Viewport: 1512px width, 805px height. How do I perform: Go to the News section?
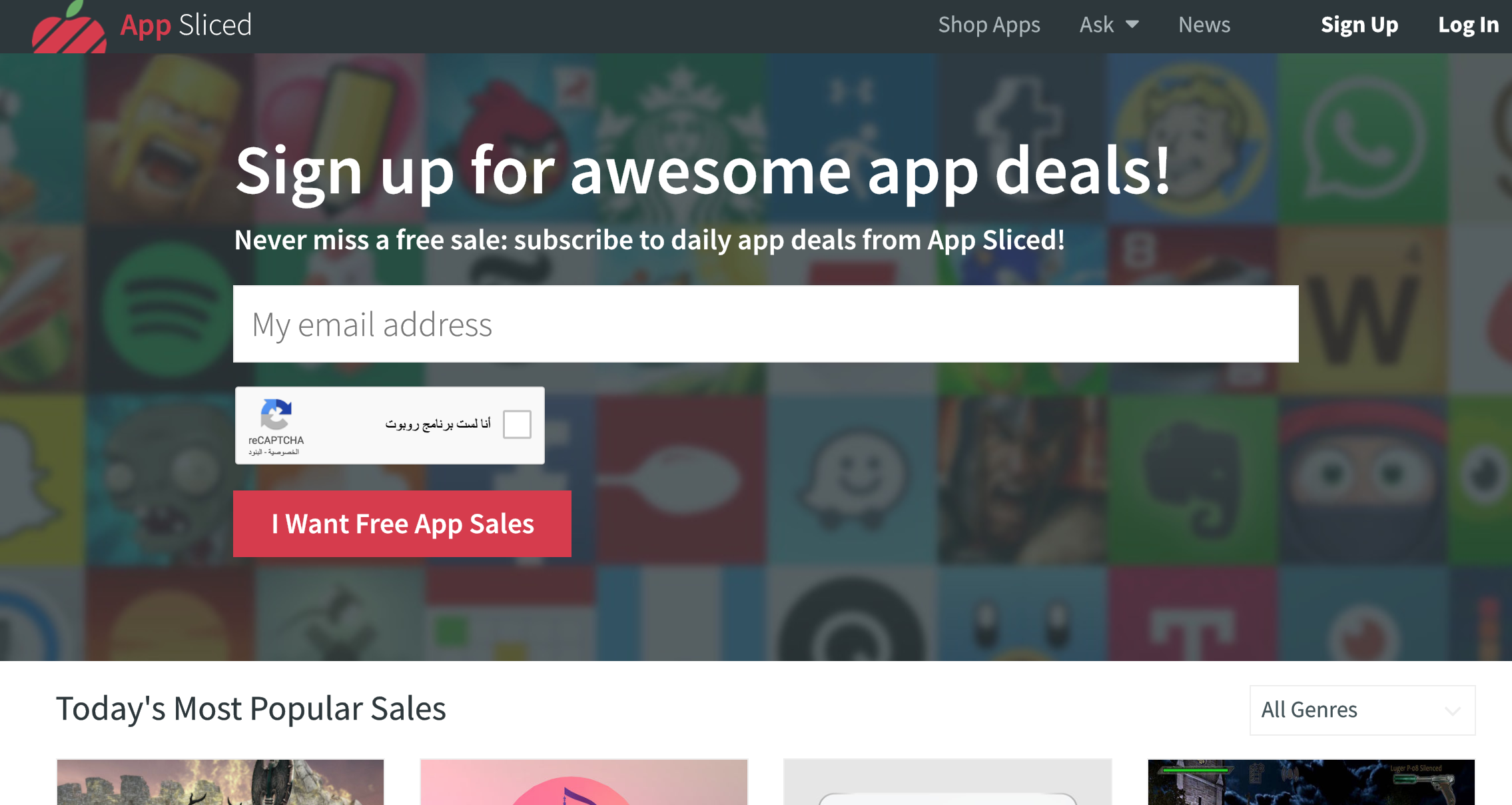(1204, 25)
